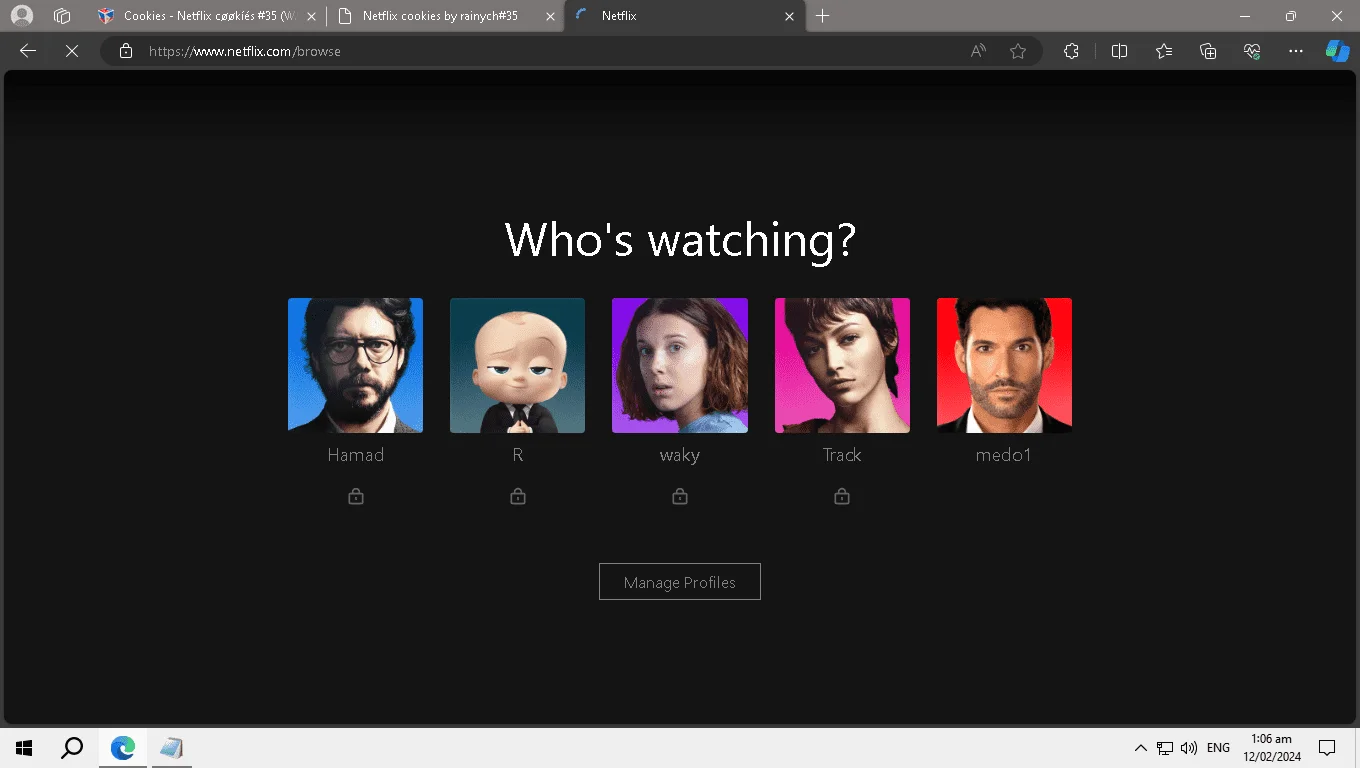
Task: Select the Hamad profile avatar
Action: pos(355,365)
